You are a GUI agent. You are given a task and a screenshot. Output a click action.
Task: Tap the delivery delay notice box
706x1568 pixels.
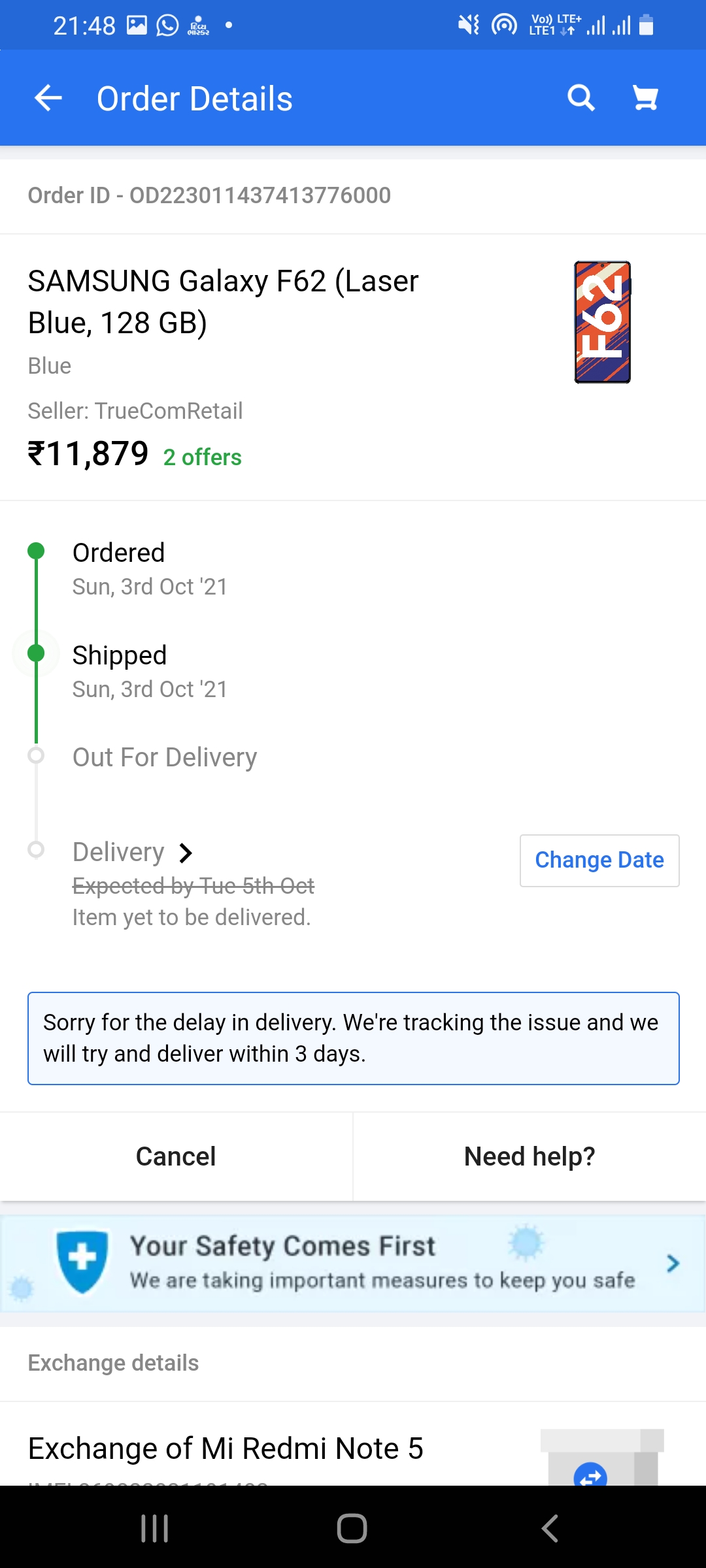coord(353,1038)
